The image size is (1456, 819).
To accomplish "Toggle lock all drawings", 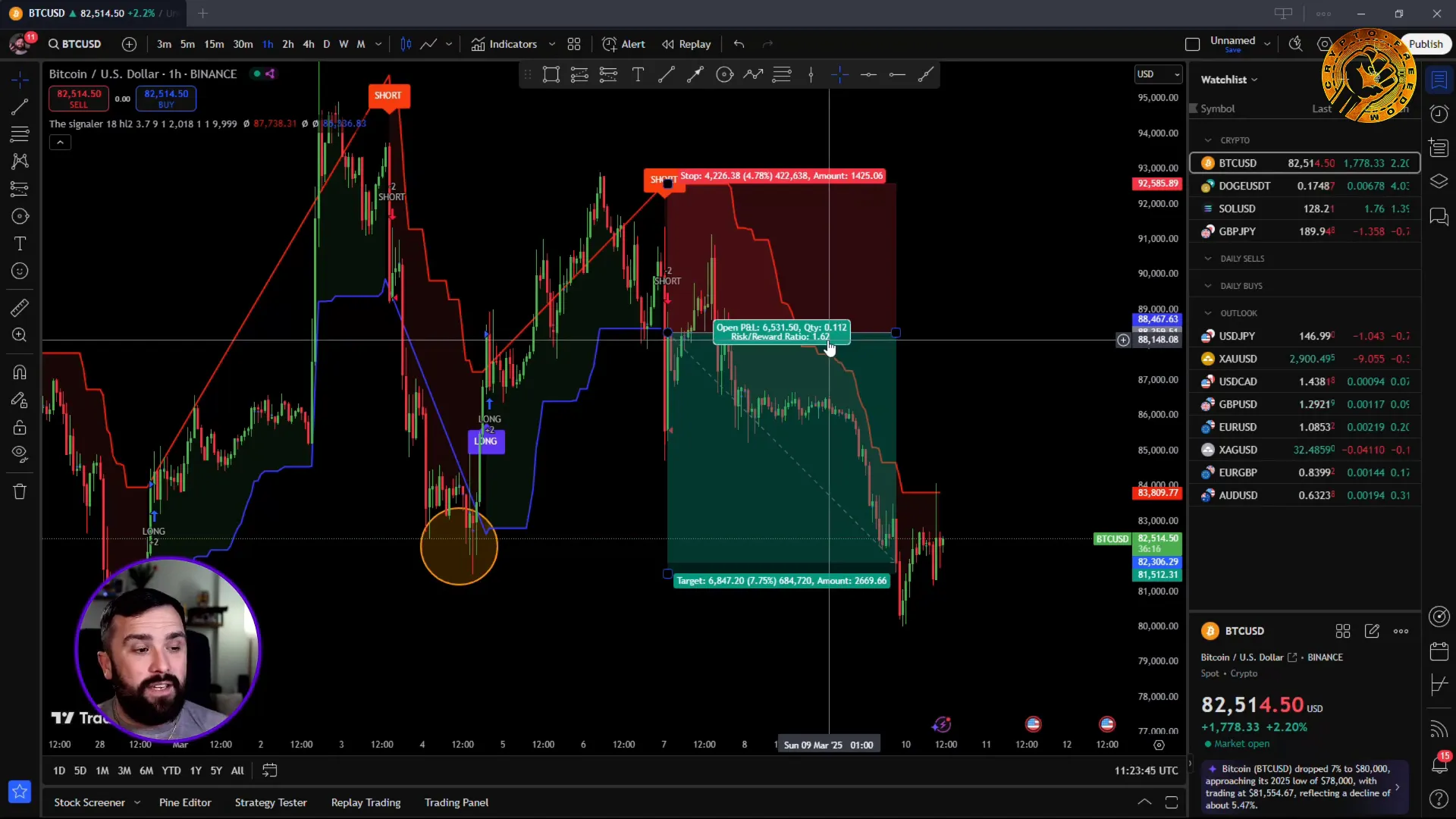I will [20, 427].
